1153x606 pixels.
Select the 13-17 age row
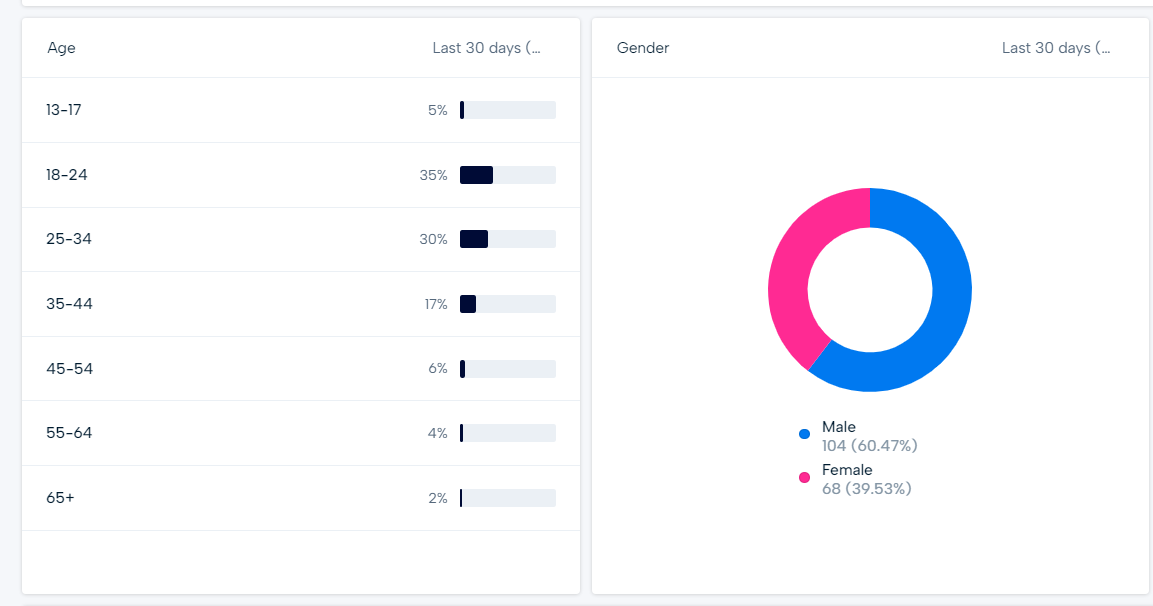(300, 110)
